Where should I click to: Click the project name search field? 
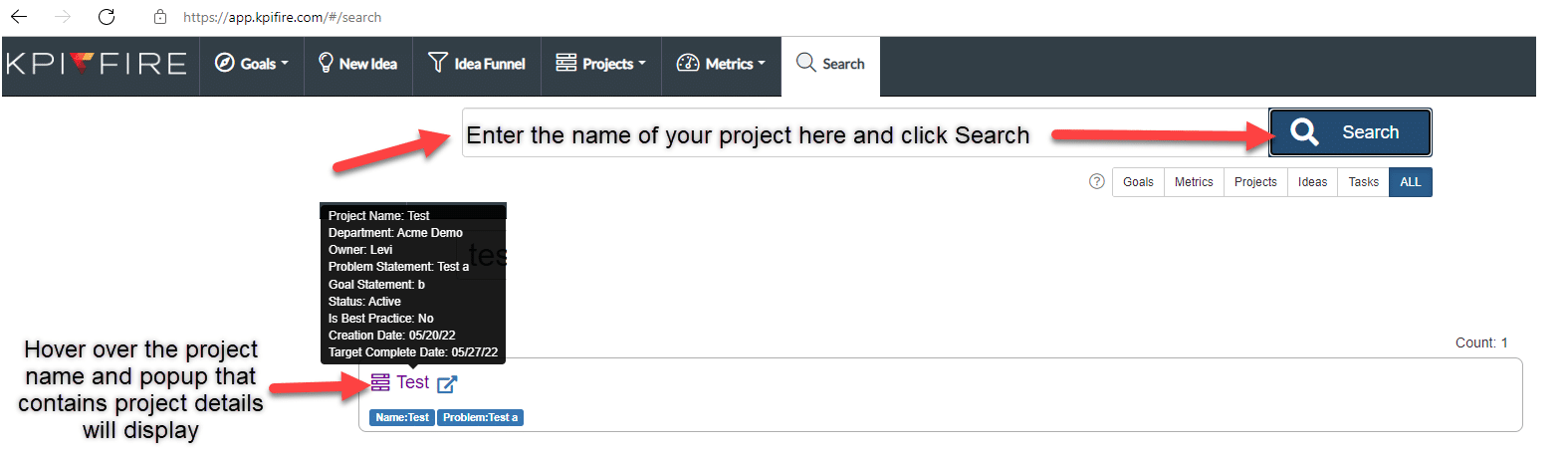[x=865, y=133]
